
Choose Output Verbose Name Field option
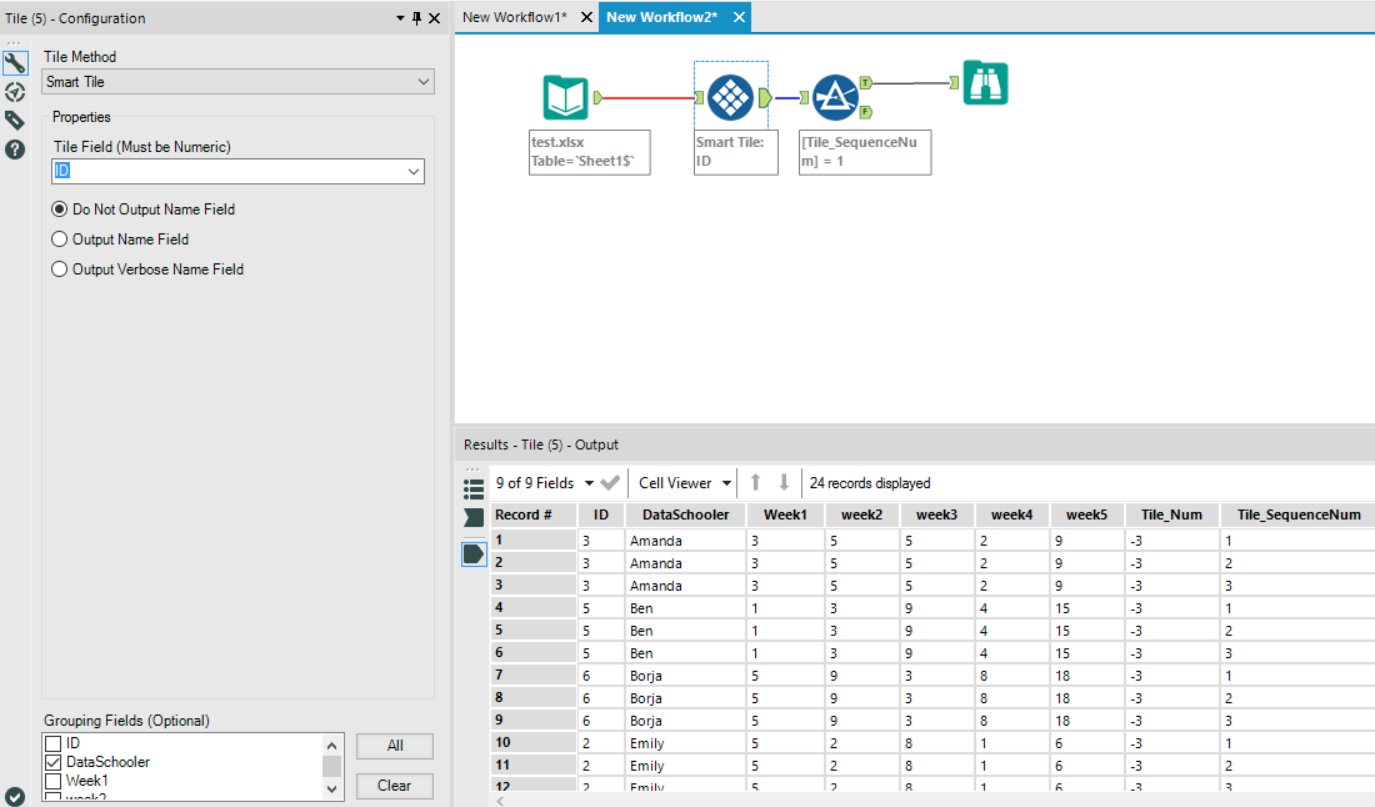click(59, 270)
